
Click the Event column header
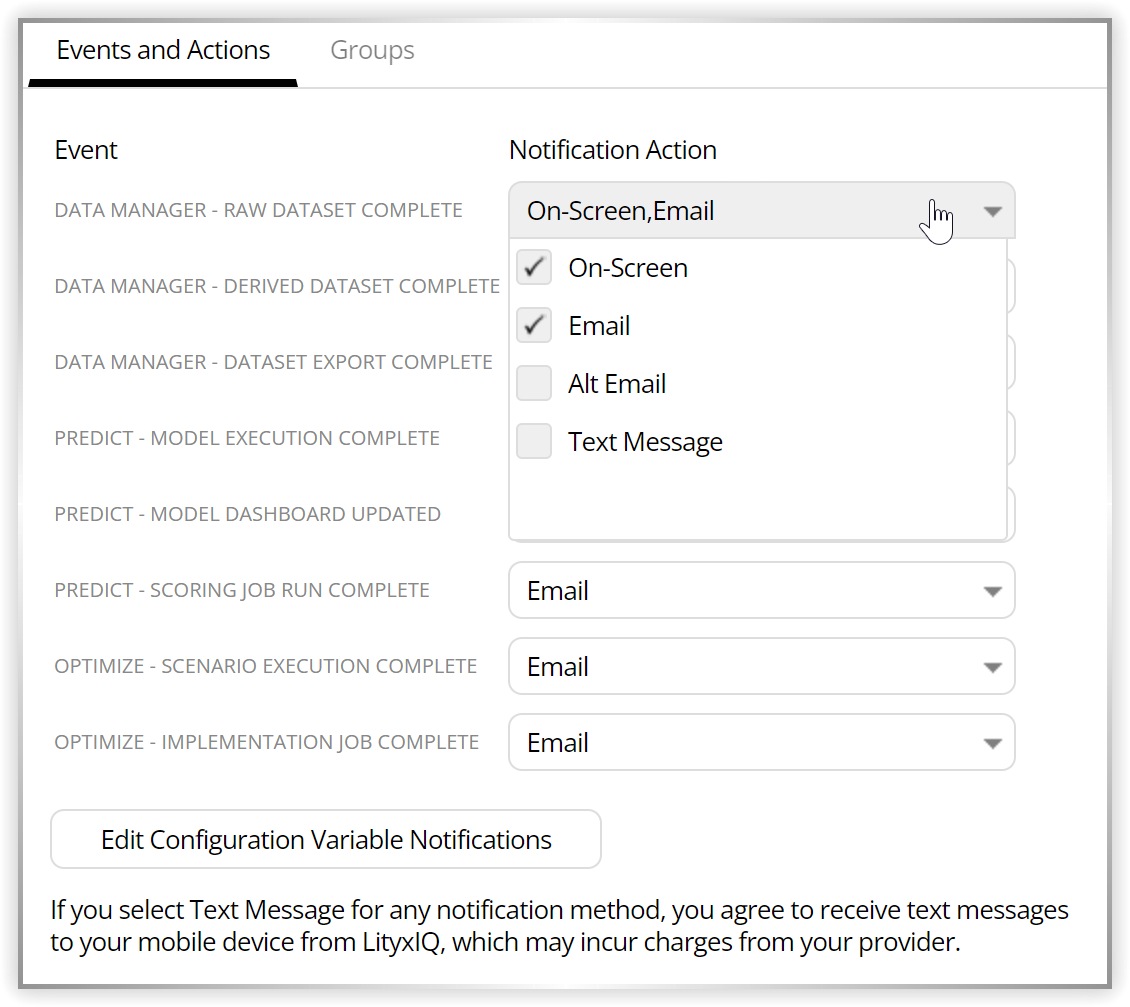86,150
